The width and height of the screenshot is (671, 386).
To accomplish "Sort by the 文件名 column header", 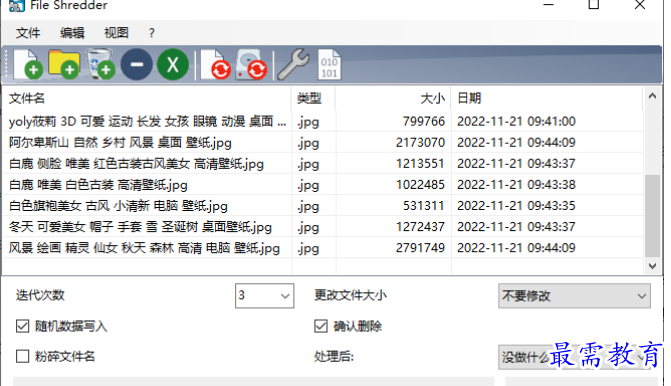I will [146, 98].
